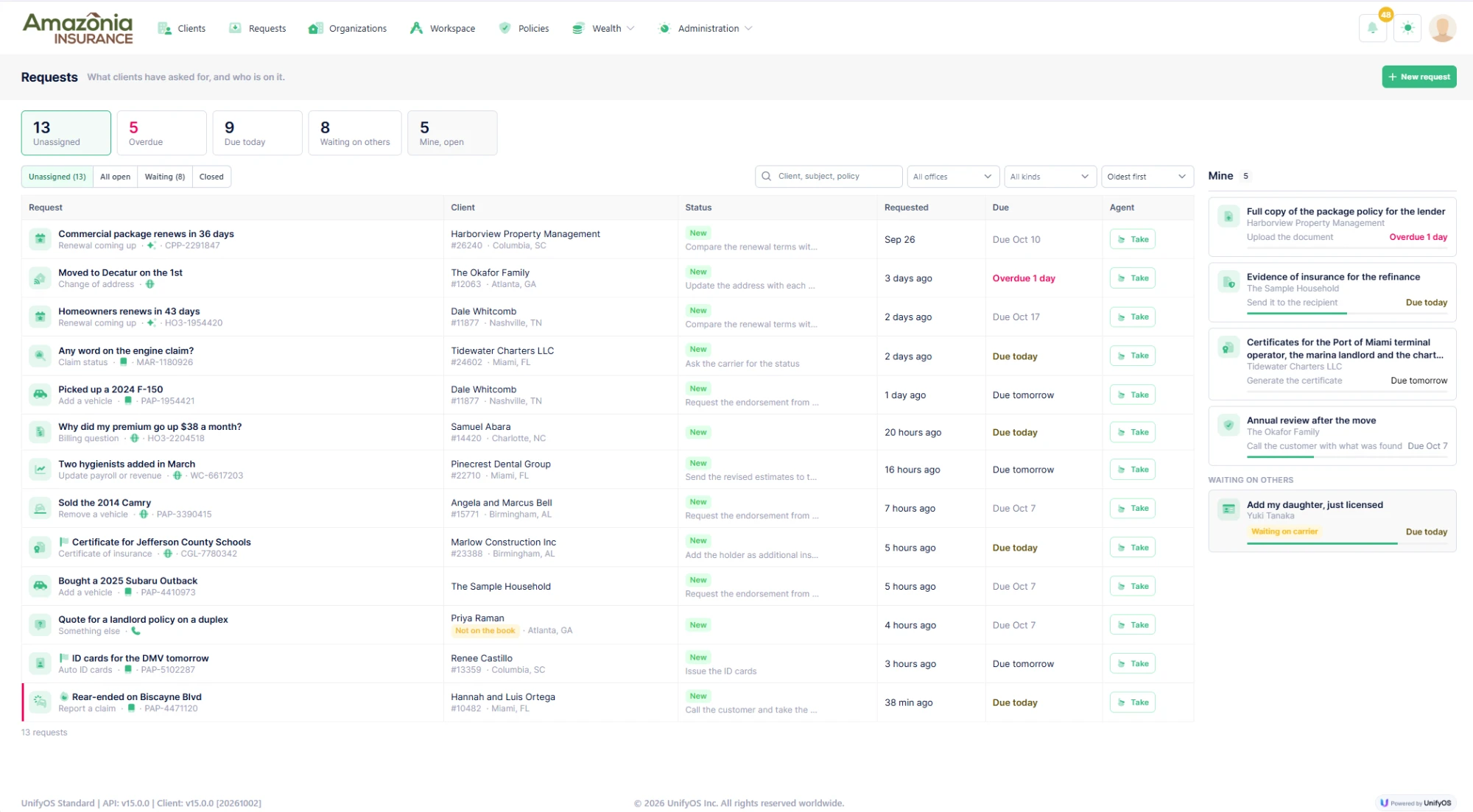Click the shield icon next to Policies
This screenshot has height=812, width=1473.
click(x=505, y=28)
